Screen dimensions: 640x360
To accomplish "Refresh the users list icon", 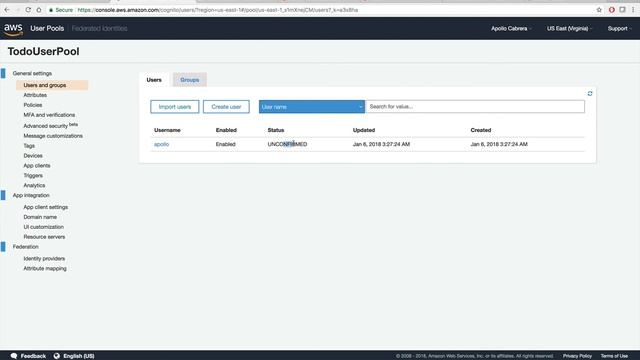I will pyautogui.click(x=590, y=93).
